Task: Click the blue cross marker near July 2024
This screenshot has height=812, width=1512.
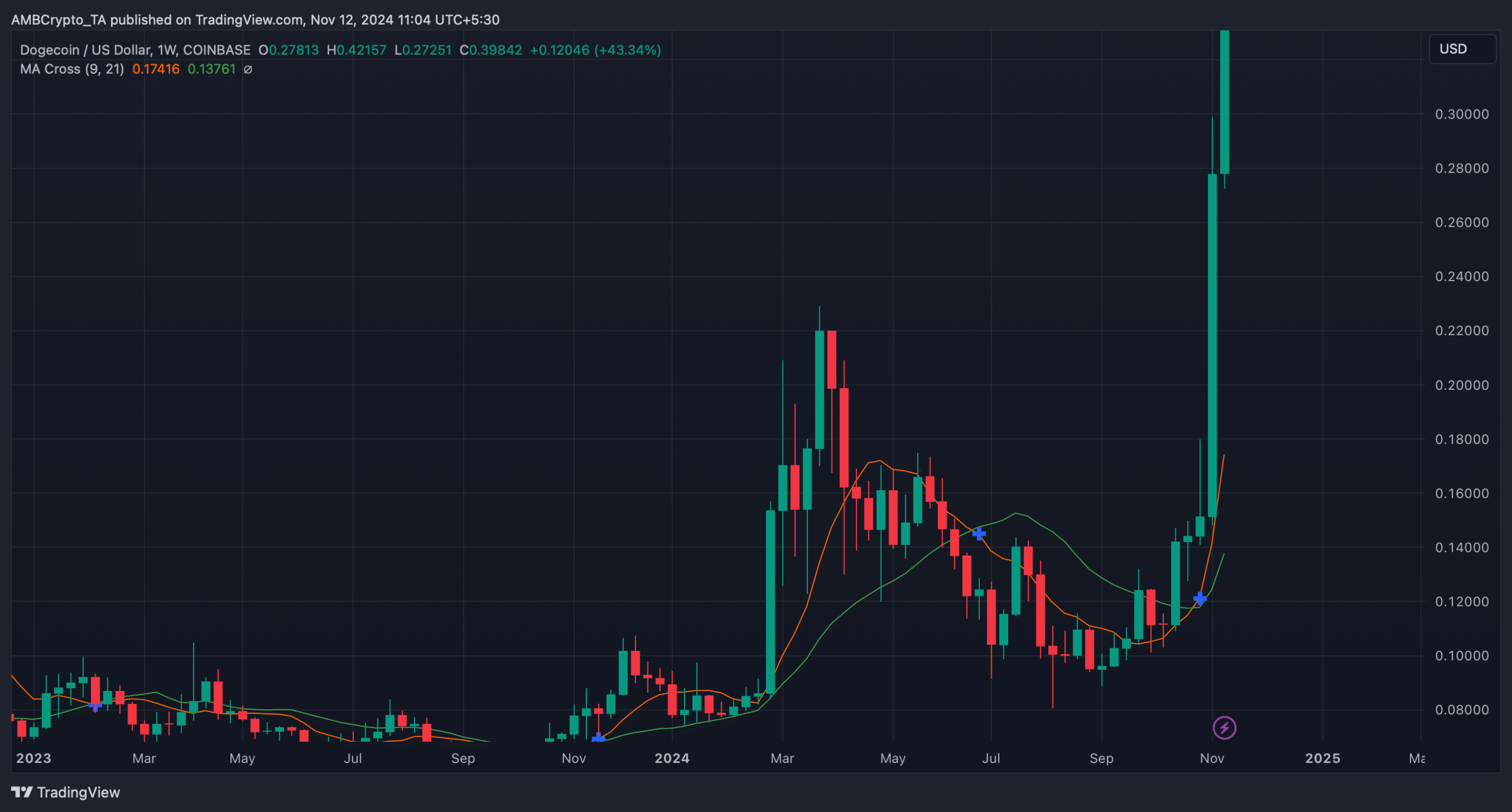Action: tap(979, 534)
